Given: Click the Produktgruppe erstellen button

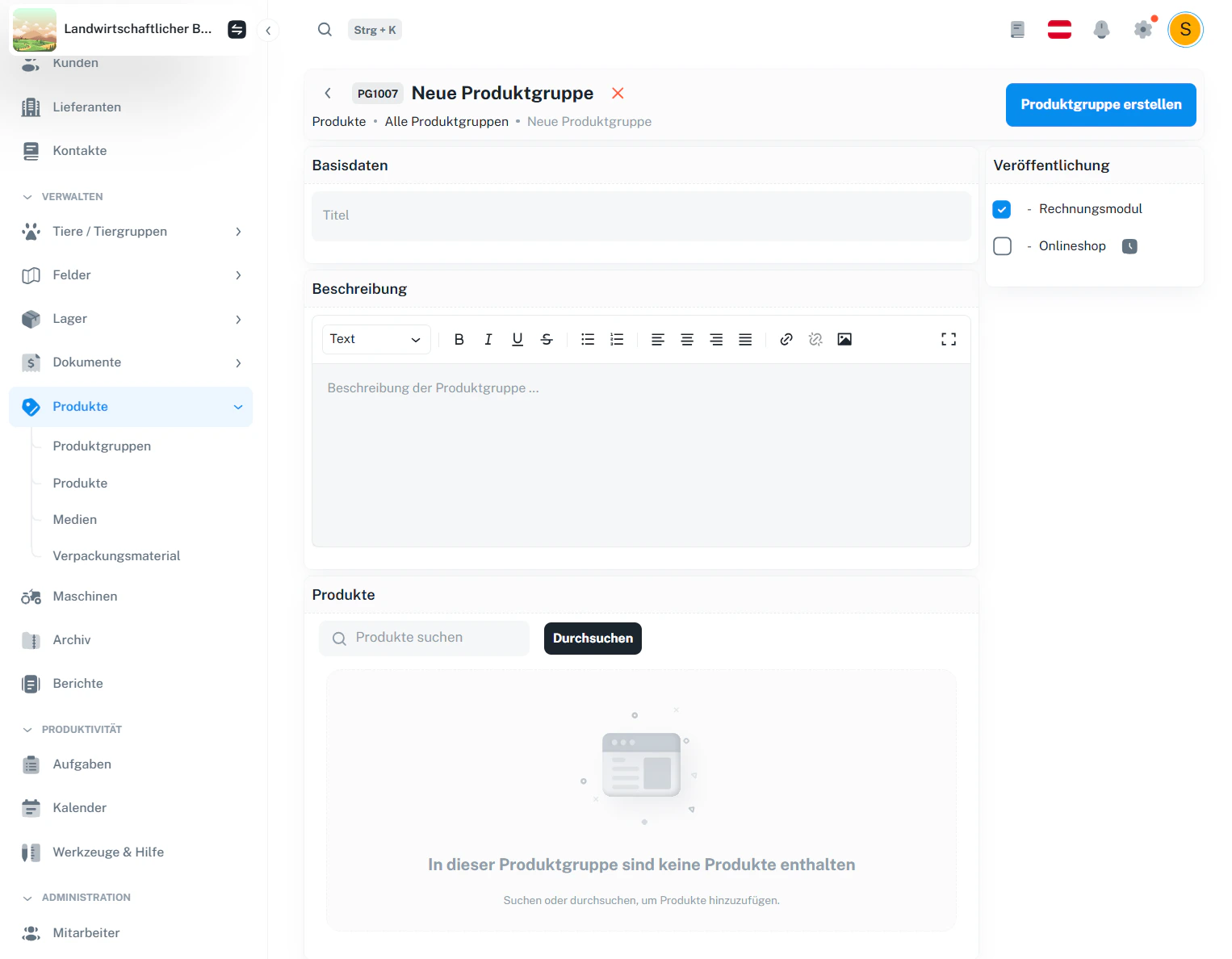Looking at the screenshot, I should pos(1100,104).
